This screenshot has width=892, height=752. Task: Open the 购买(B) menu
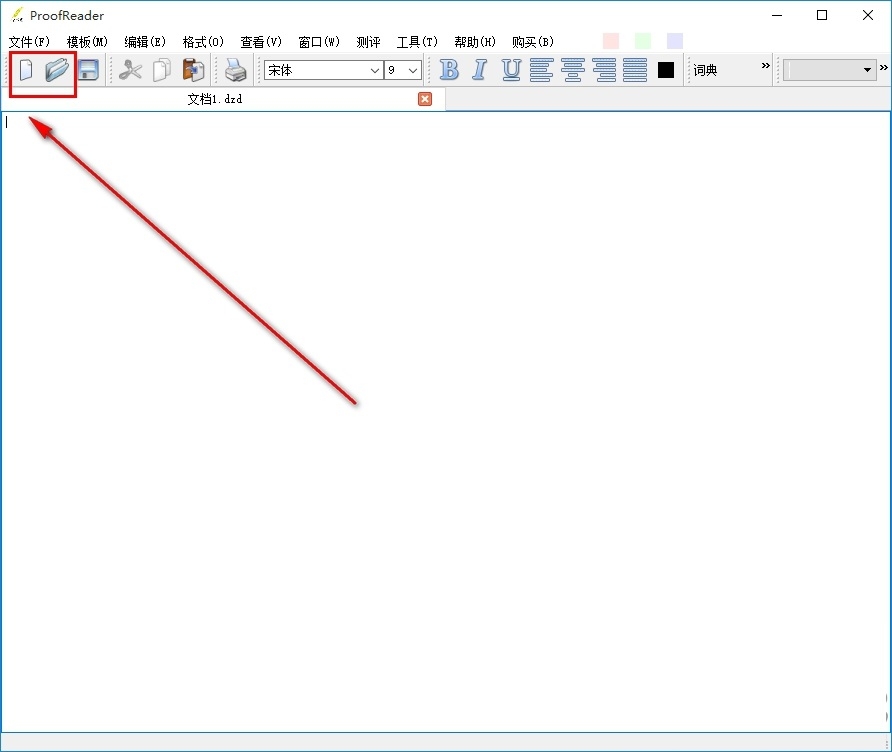[533, 42]
